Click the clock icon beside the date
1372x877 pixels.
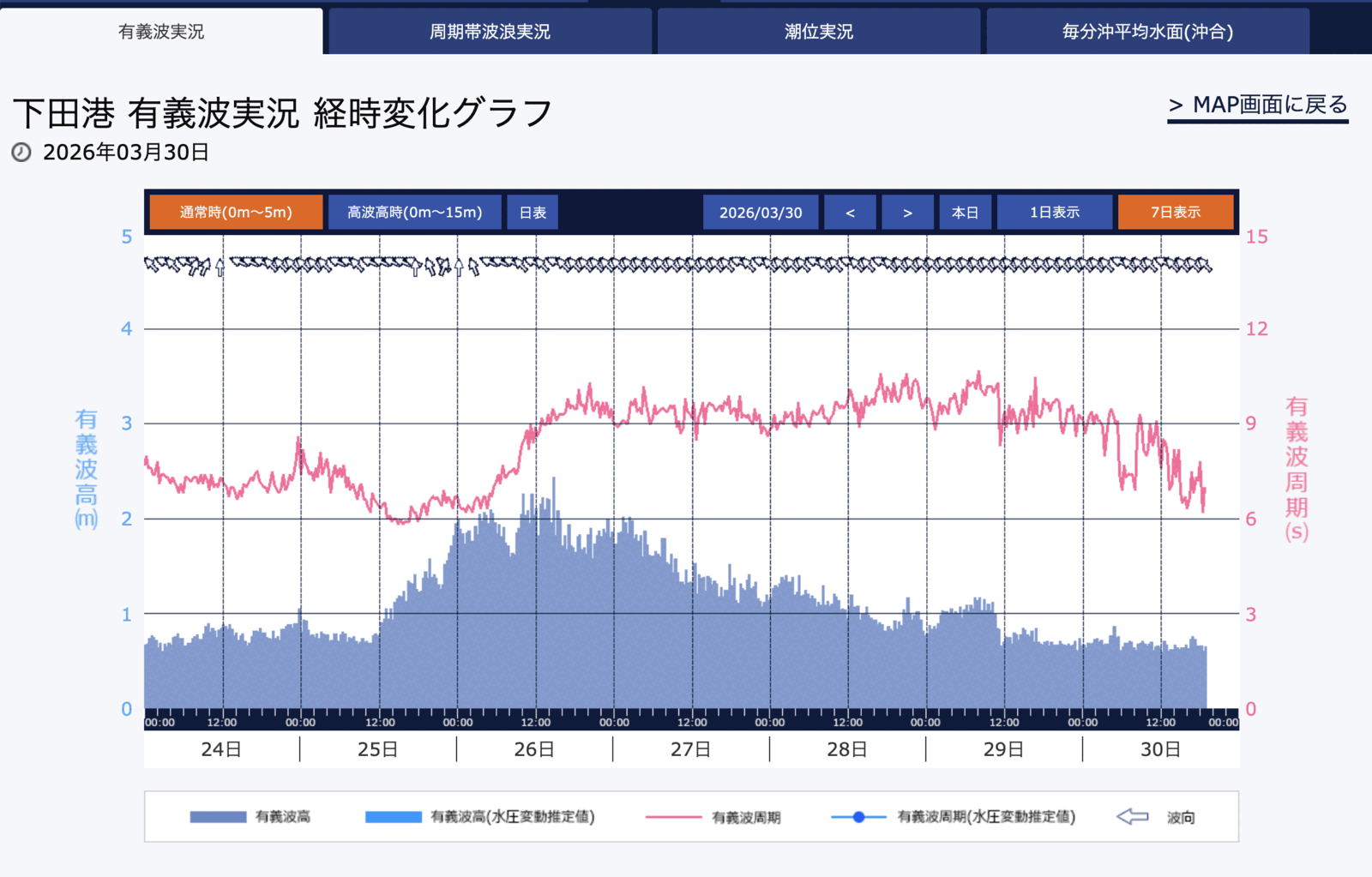(x=21, y=153)
